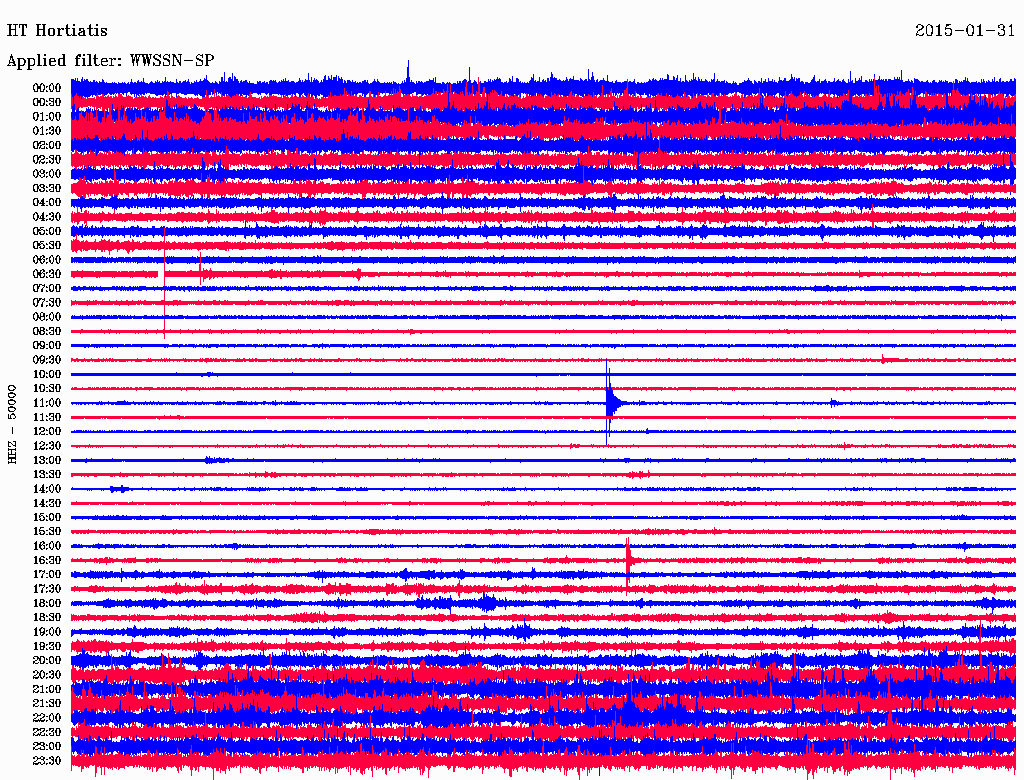
Task: Click the 'HT Hortiatis' station title
Action: 57,31
